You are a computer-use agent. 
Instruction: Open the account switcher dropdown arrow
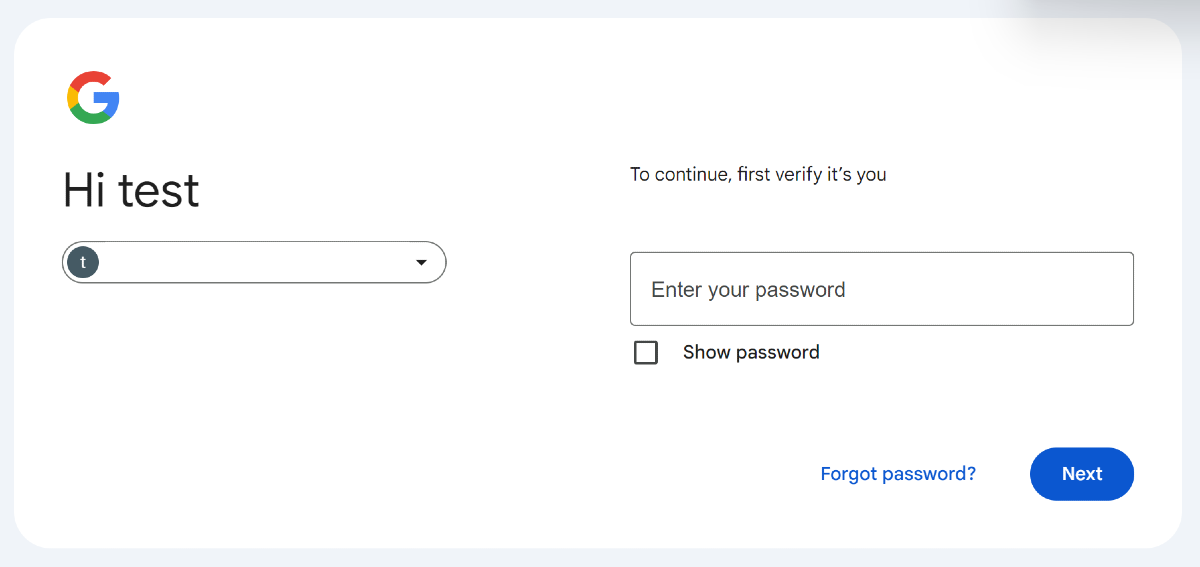[421, 263]
